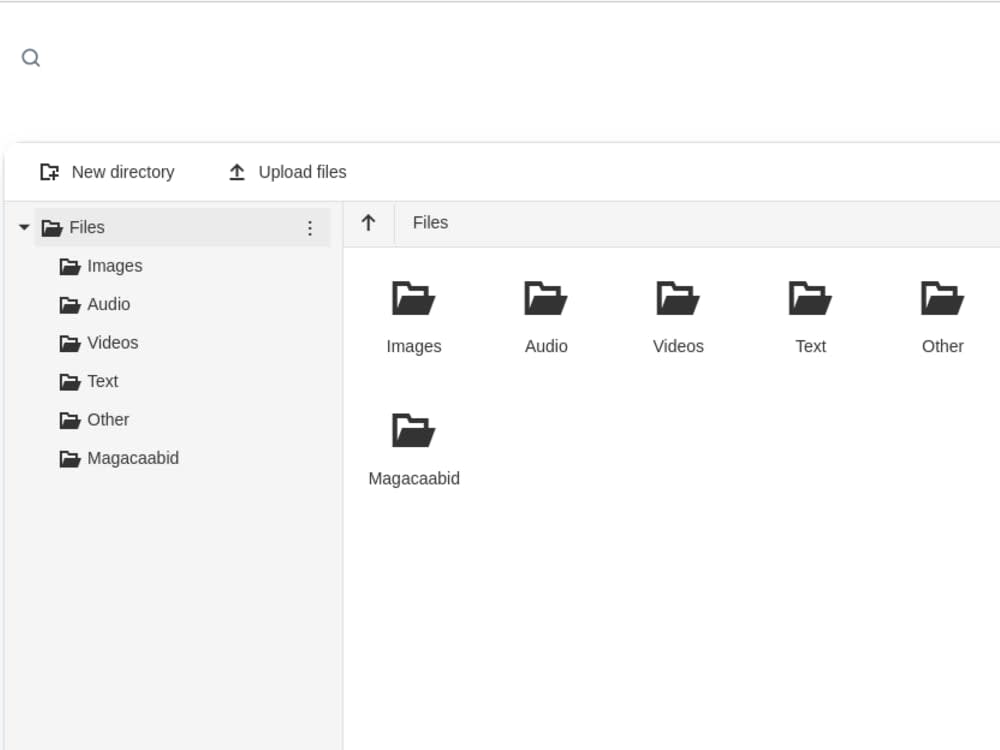Select Magacaabid in the sidebar tree
The height and width of the screenshot is (750, 1000).
coord(133,458)
